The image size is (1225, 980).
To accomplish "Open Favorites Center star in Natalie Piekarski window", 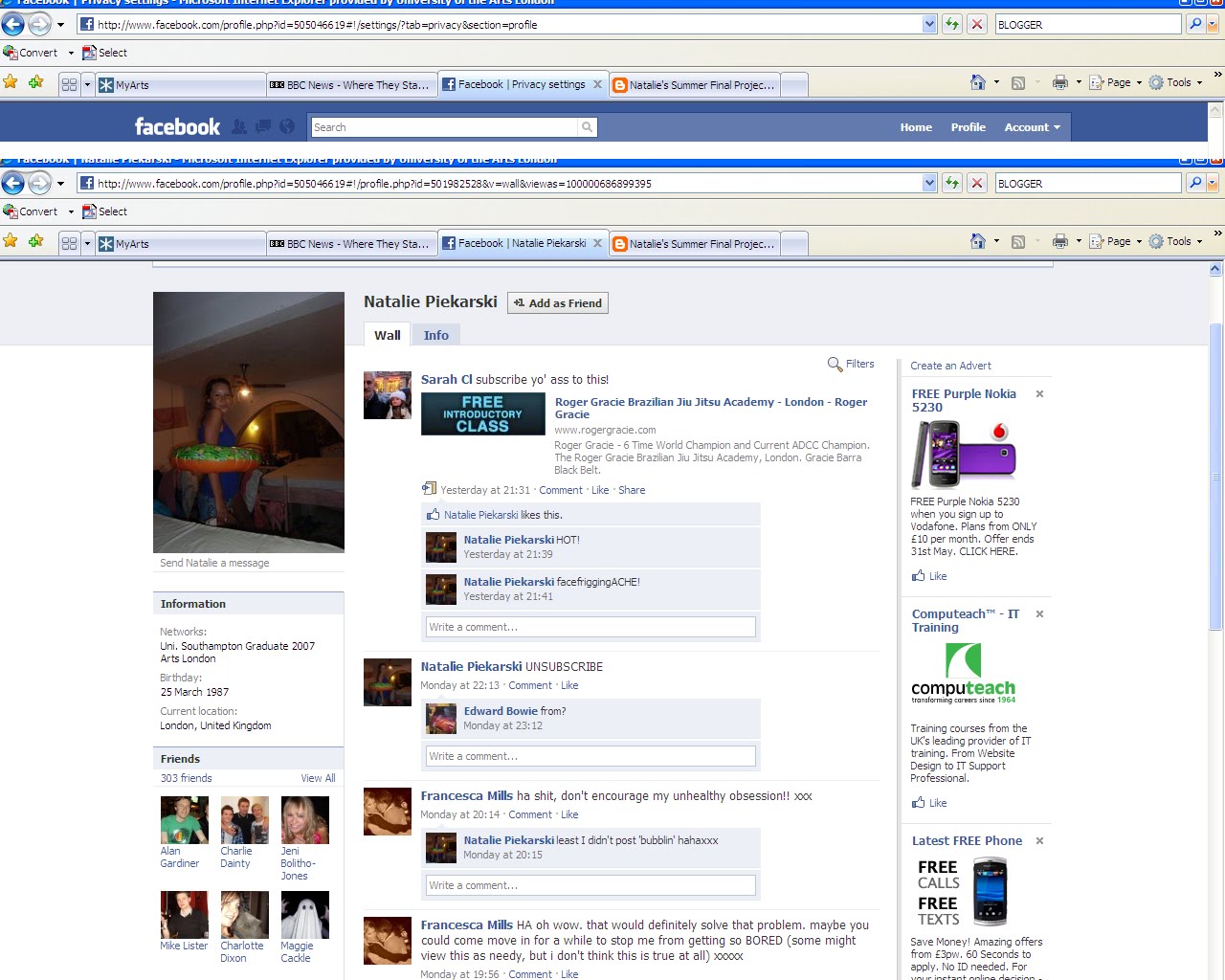I will pos(11,240).
